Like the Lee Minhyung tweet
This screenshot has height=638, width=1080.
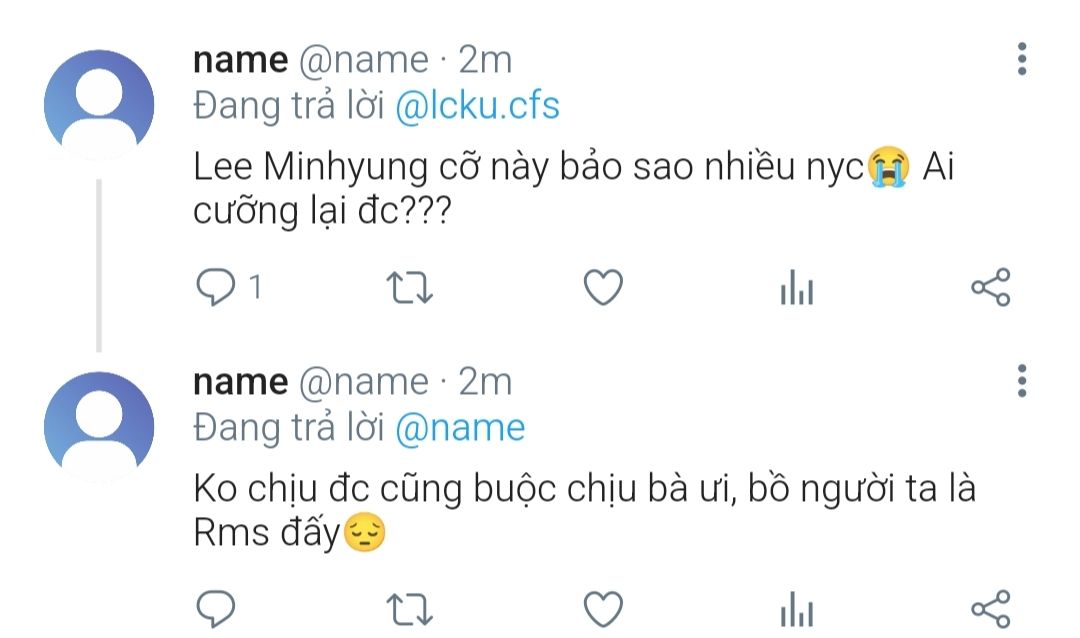click(x=603, y=288)
